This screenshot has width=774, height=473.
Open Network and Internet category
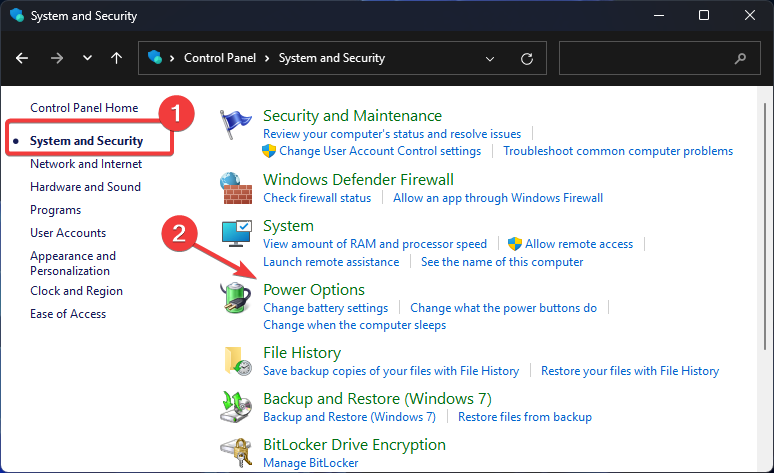click(86, 164)
